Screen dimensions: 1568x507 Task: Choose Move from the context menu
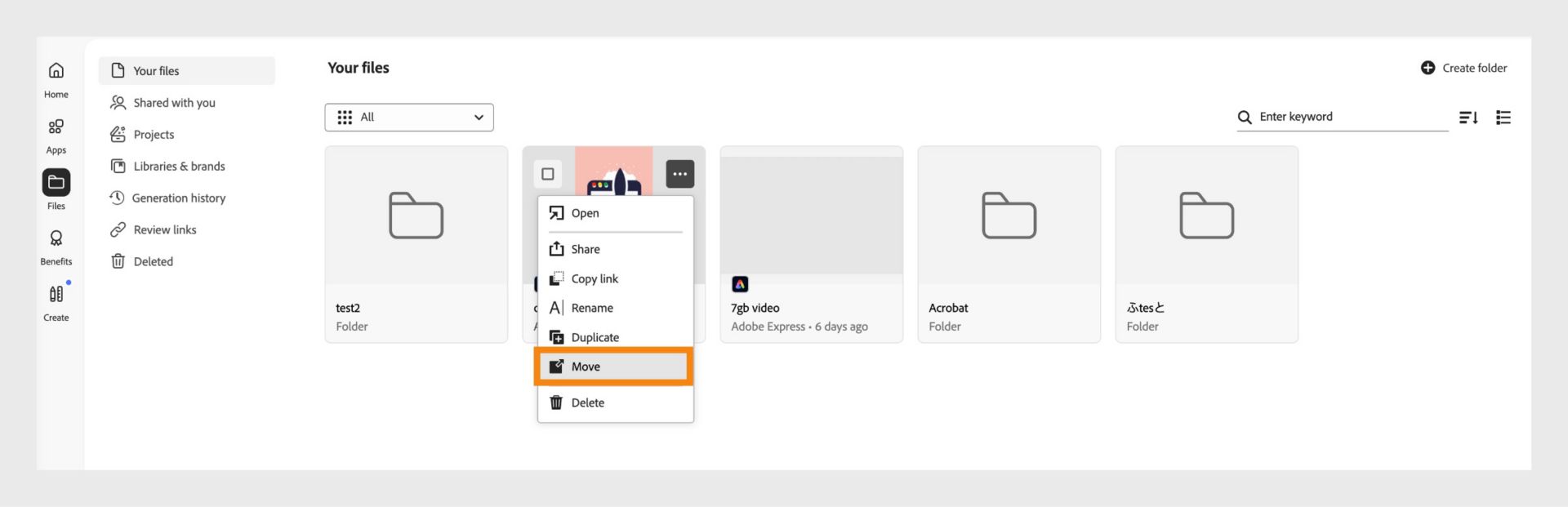pyautogui.click(x=614, y=367)
